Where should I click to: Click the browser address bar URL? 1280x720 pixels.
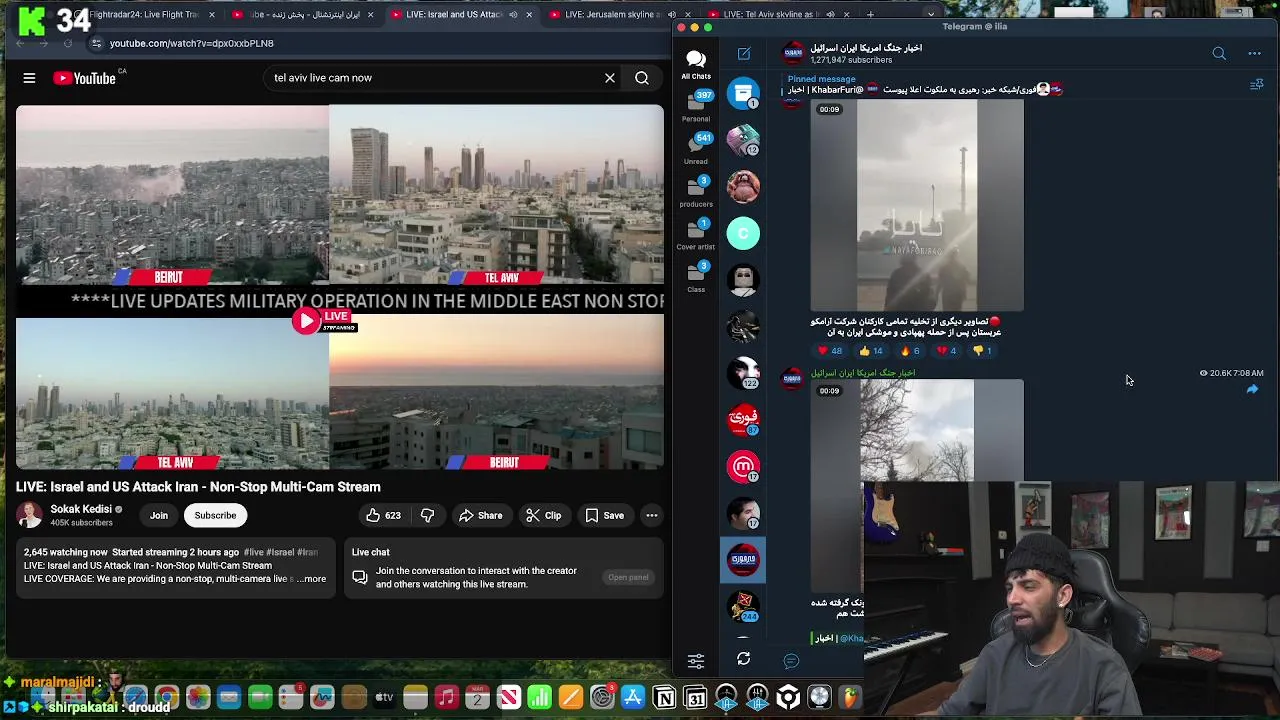coord(191,43)
